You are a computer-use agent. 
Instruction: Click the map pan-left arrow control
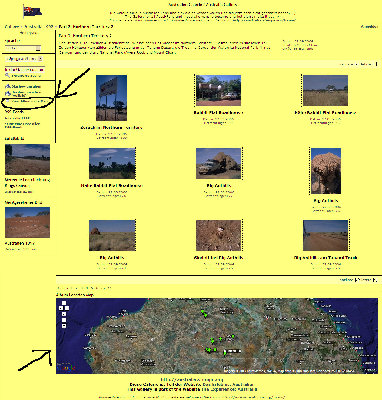tap(61, 308)
